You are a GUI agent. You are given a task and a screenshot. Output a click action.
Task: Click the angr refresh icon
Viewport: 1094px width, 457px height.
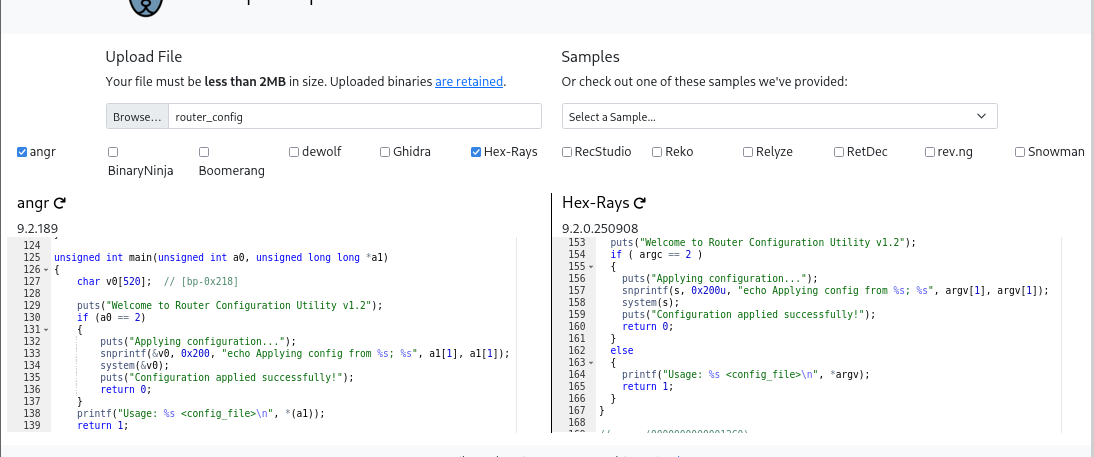tap(60, 204)
